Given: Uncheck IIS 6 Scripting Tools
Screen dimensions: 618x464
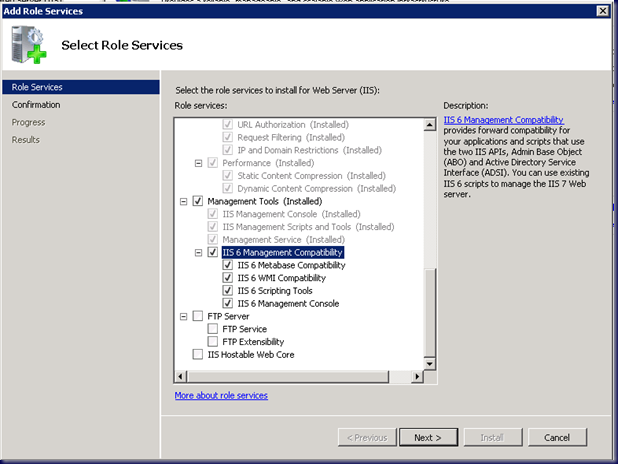Looking at the screenshot, I should click(227, 291).
